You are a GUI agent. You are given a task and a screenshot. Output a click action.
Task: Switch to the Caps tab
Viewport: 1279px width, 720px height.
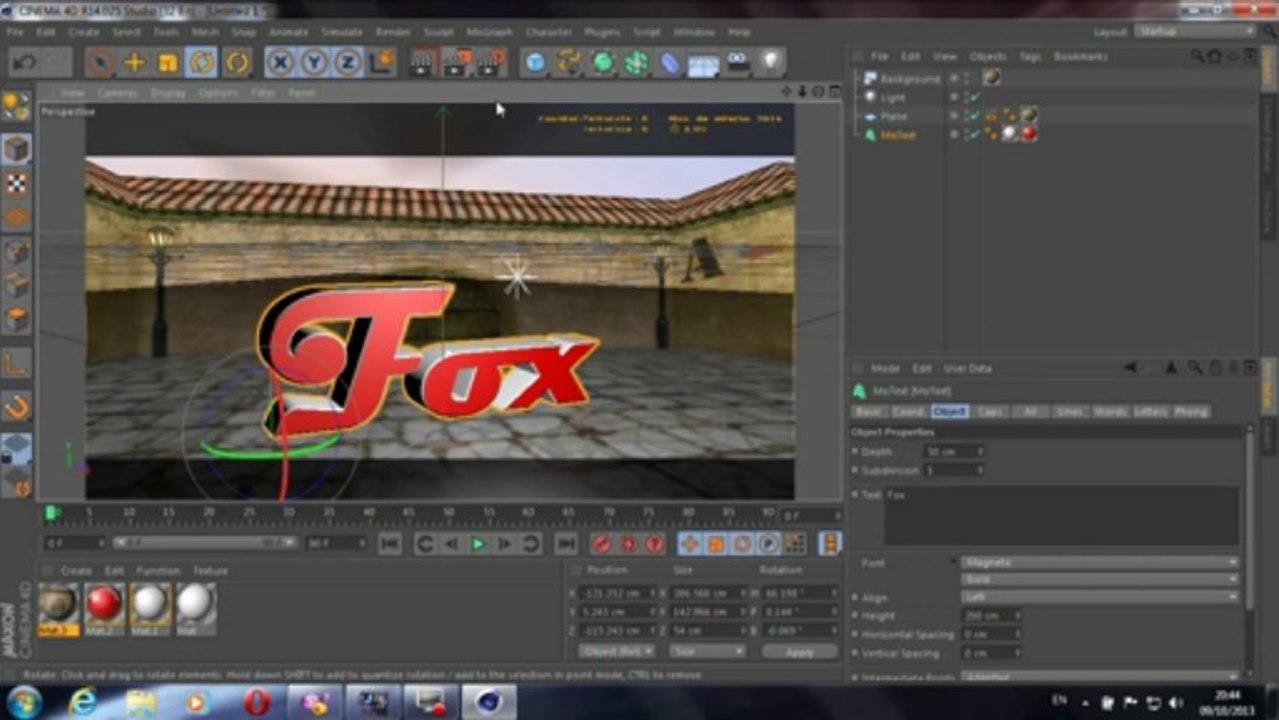pyautogui.click(x=990, y=411)
